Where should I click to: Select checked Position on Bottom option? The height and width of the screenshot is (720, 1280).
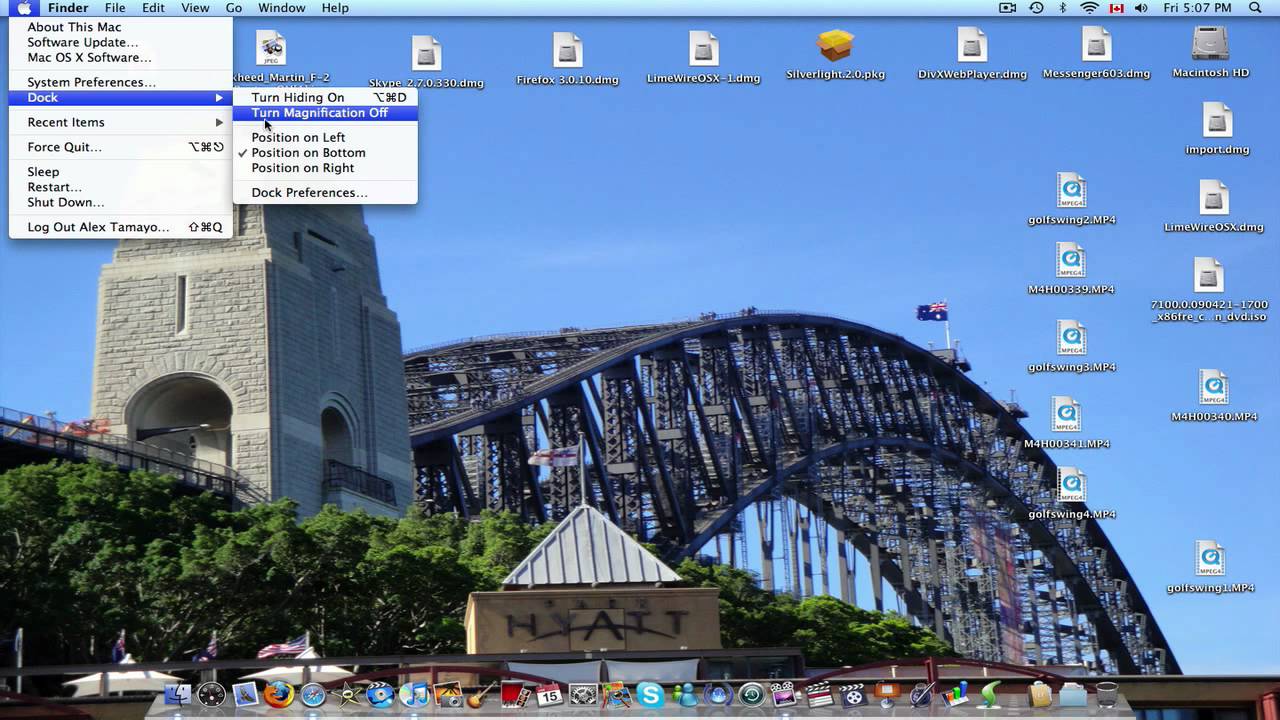tap(325, 153)
